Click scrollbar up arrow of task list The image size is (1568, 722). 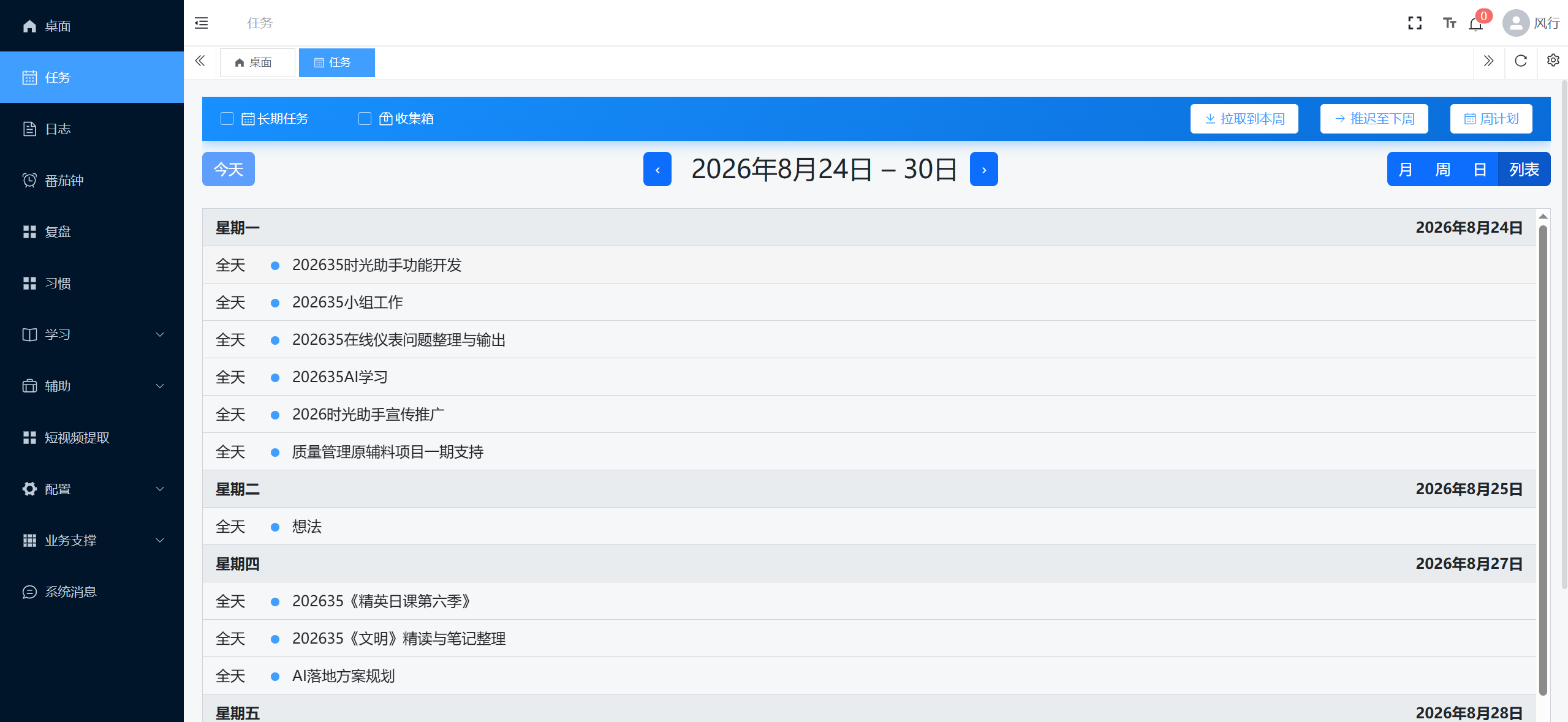(x=1543, y=216)
